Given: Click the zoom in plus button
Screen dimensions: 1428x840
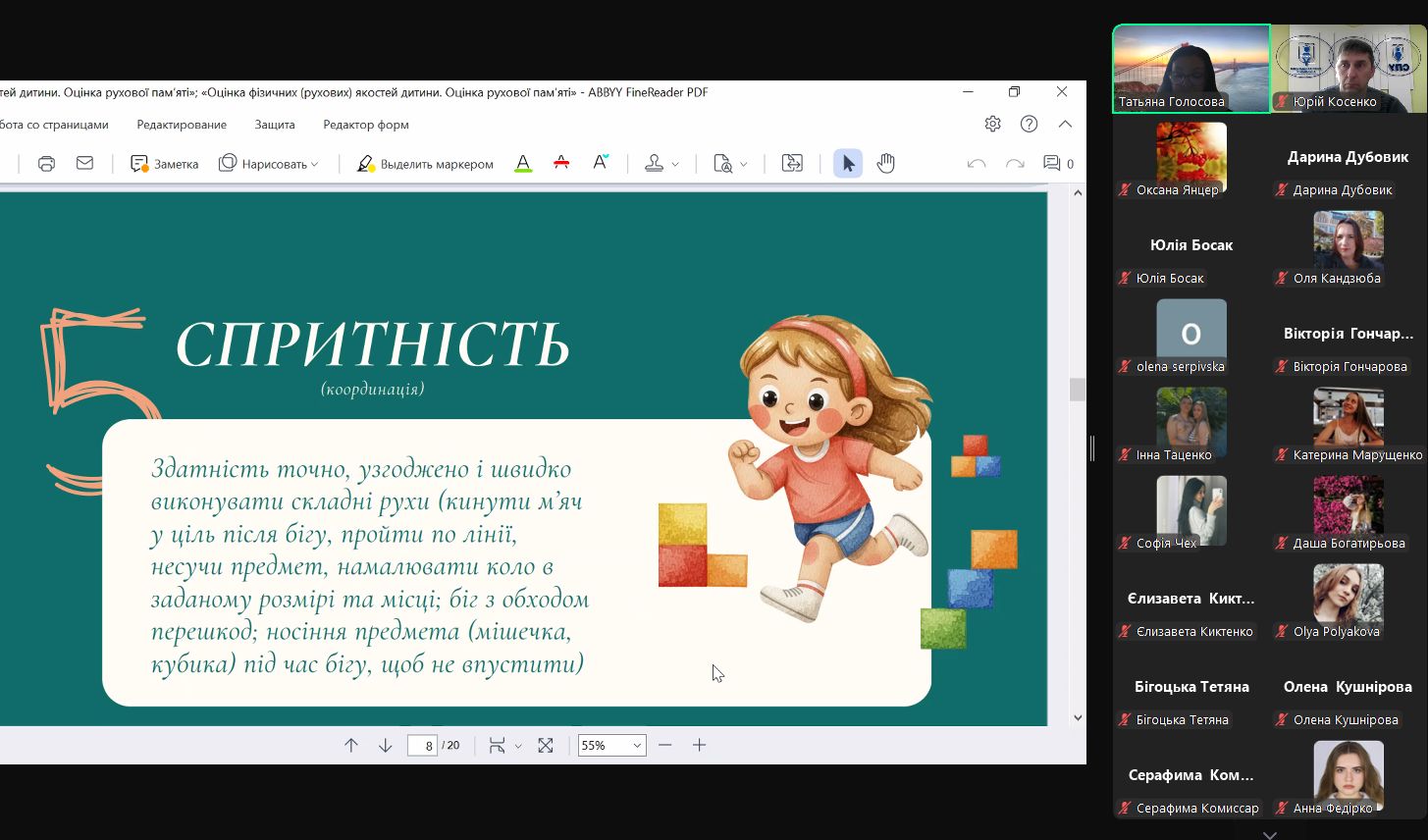Looking at the screenshot, I should (x=699, y=746).
